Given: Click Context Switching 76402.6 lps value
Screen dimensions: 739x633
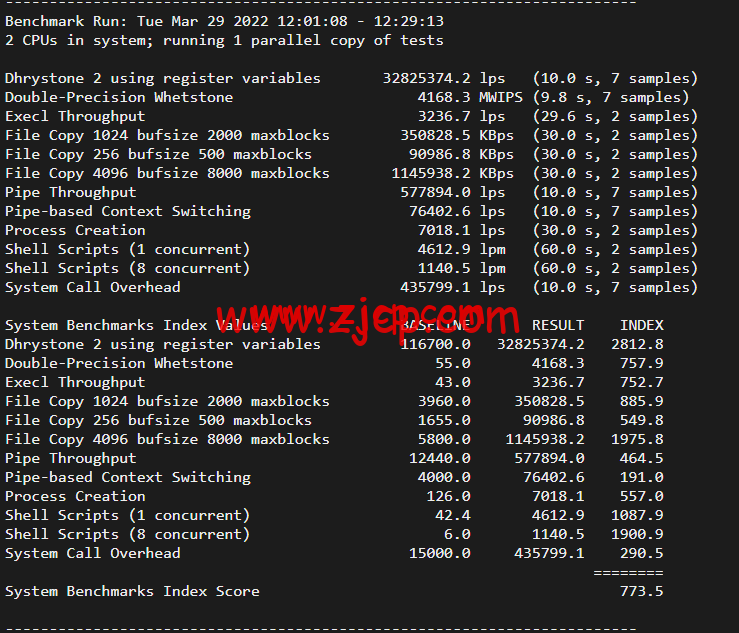Looking at the screenshot, I should 457,211.
